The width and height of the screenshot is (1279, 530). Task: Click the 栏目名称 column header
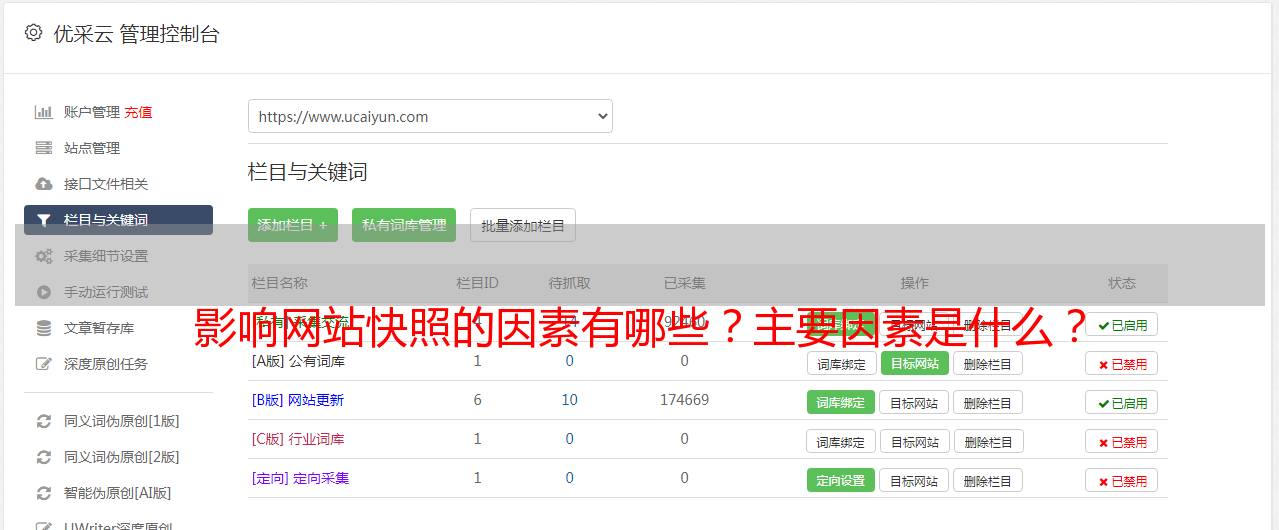(280, 283)
